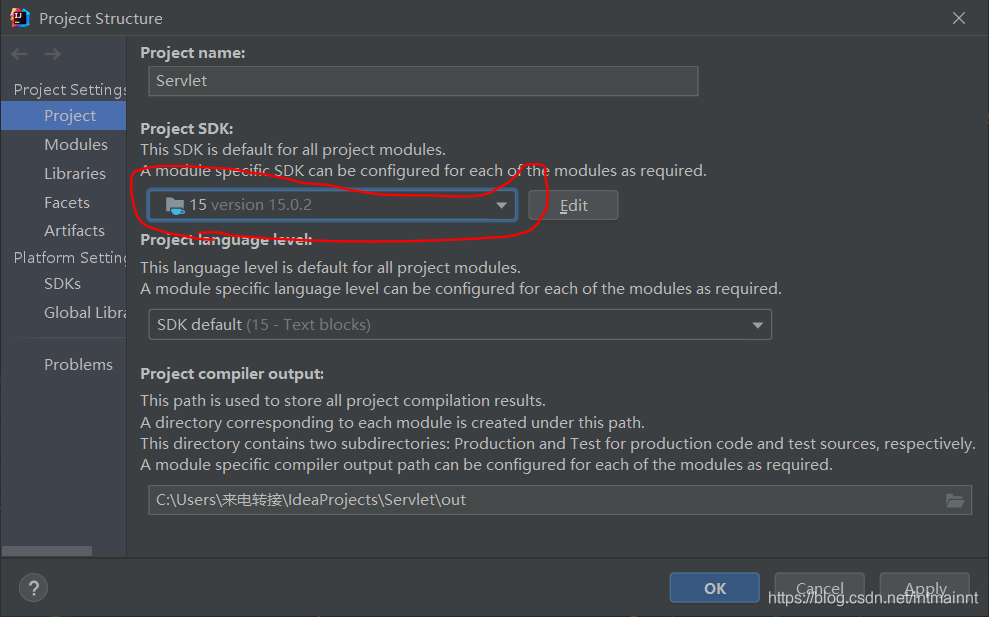Show Problems section in sidebar

point(78,365)
